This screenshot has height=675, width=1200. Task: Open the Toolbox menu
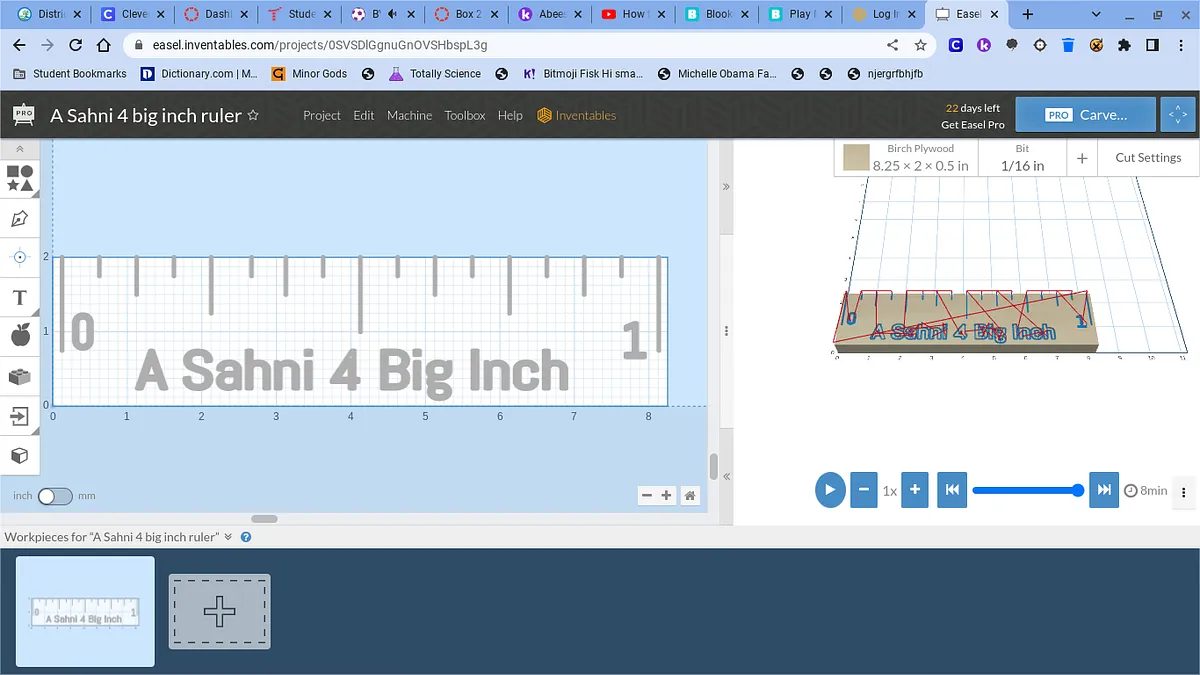point(465,115)
